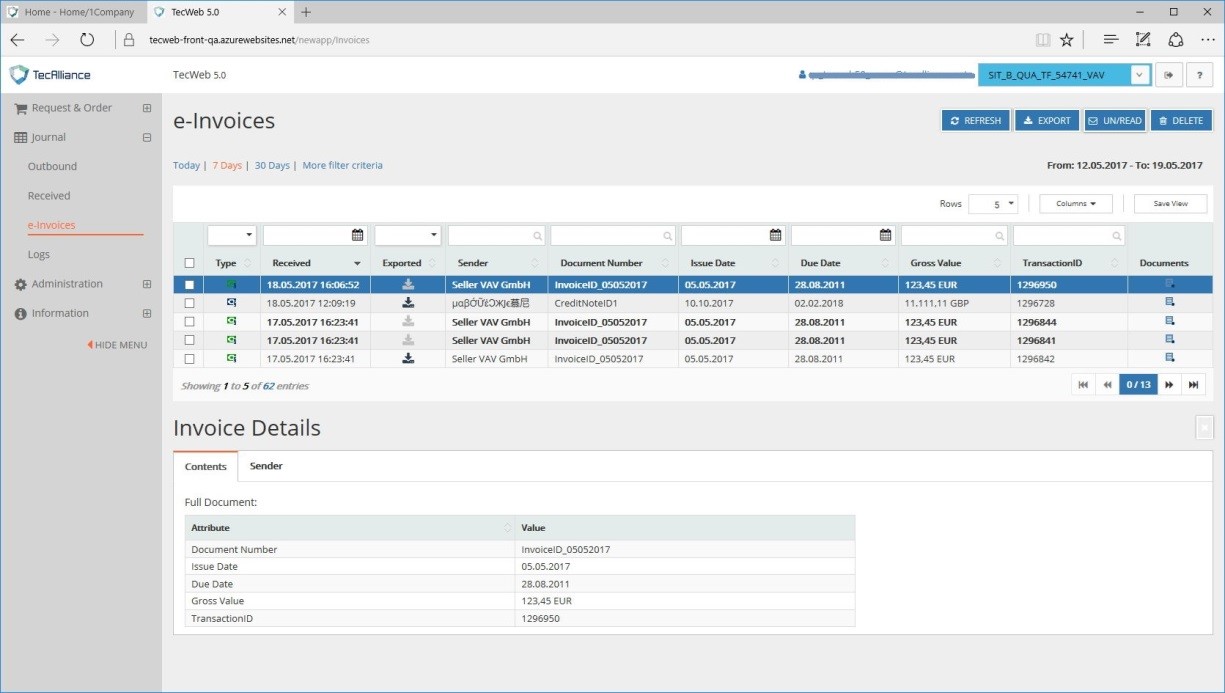
Task: Click export icon in CreditNoteID1 row
Action: 408,303
